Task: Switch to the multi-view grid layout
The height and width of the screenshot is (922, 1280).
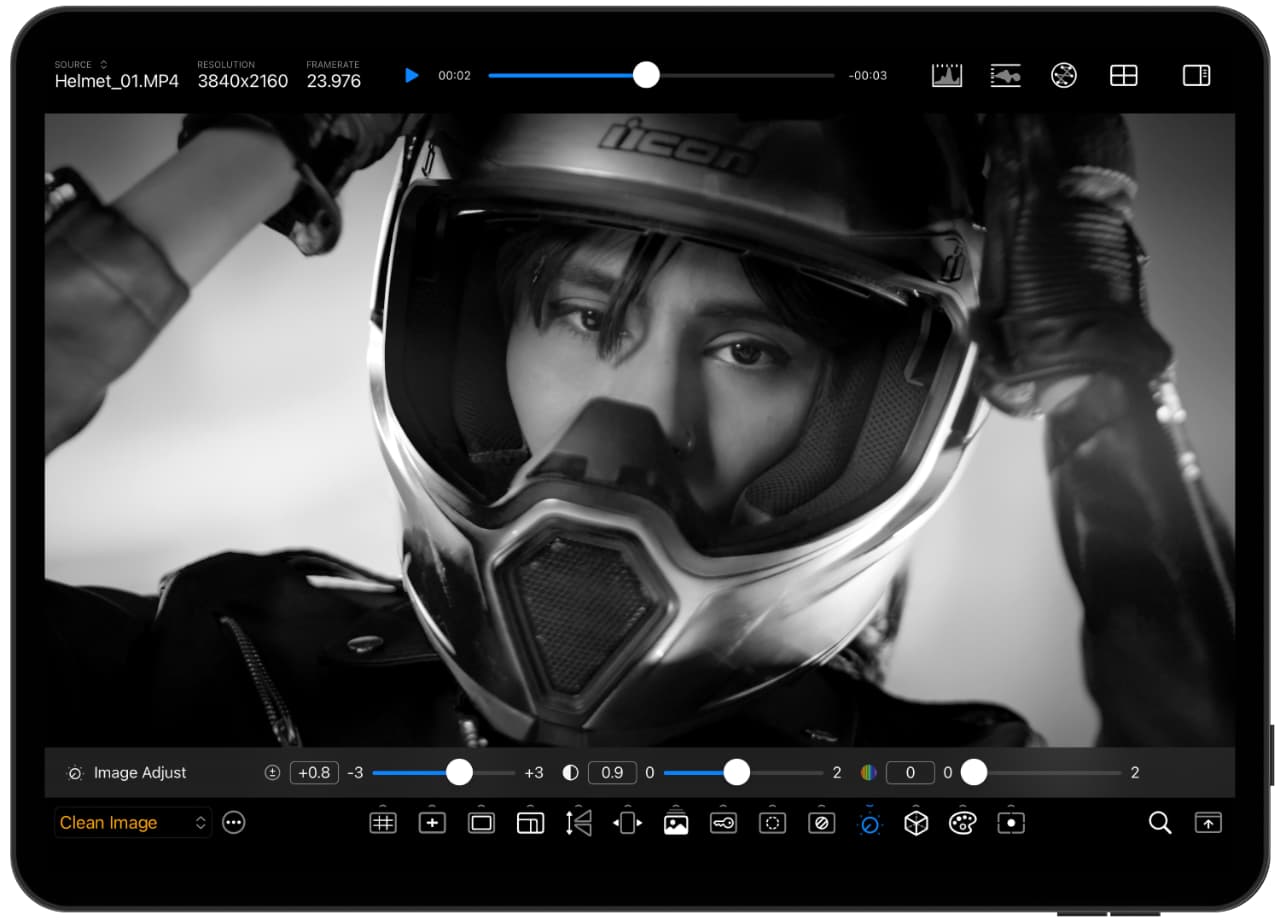Action: coord(1124,75)
